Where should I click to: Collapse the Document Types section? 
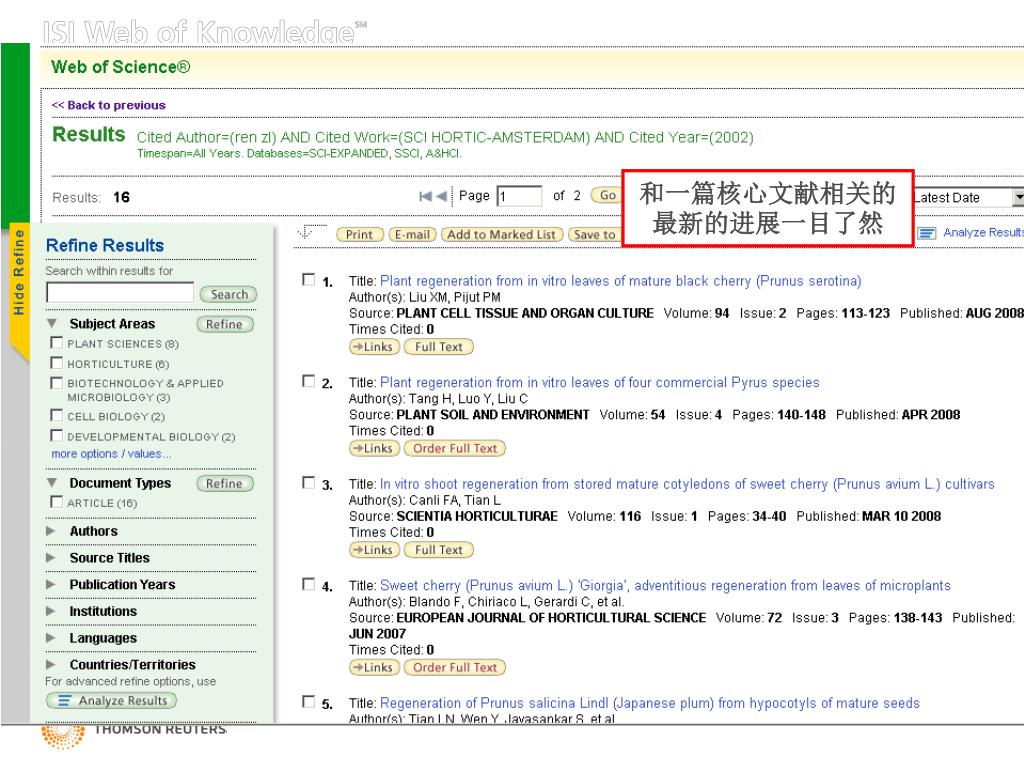point(52,483)
